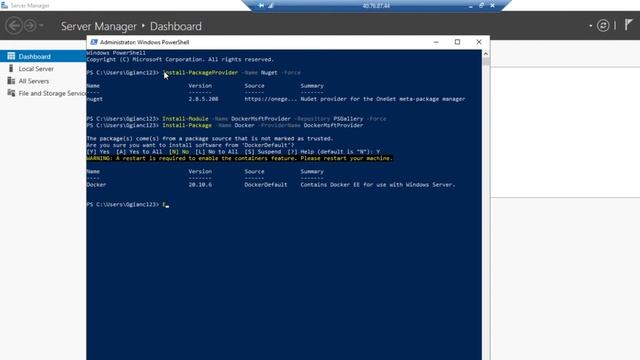Click the nuget version 2.8.5.208 value

(203, 99)
